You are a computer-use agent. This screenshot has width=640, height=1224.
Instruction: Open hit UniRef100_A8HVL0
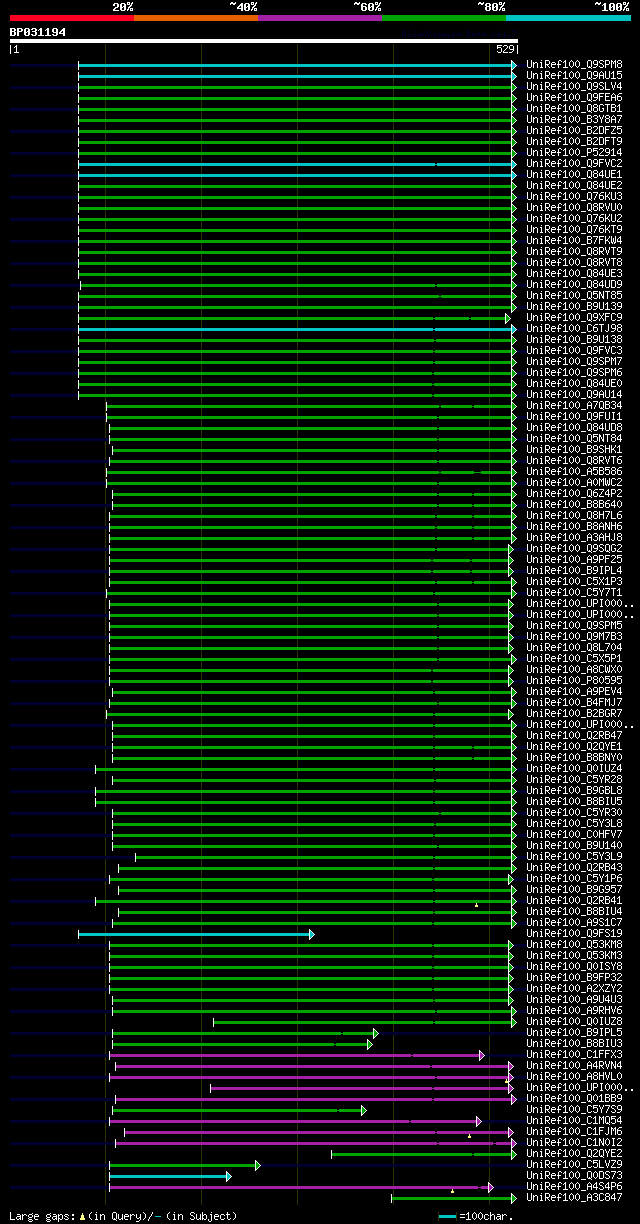pyautogui.click(x=574, y=1076)
